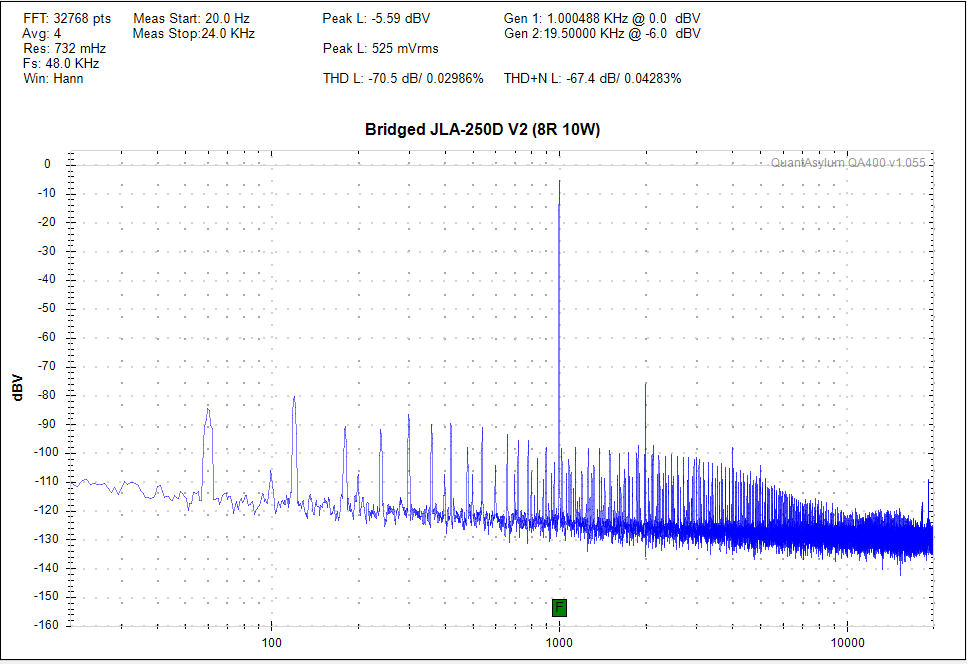Click the Avg: 4 readout
This screenshot has height=664, width=967.
point(42,33)
